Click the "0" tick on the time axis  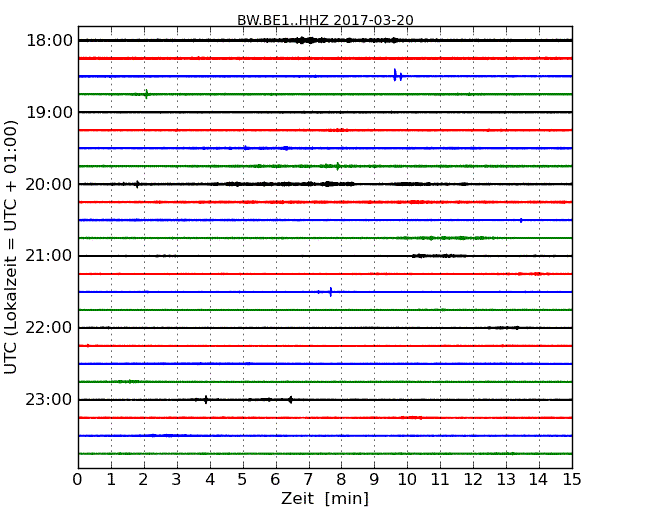click(x=78, y=479)
